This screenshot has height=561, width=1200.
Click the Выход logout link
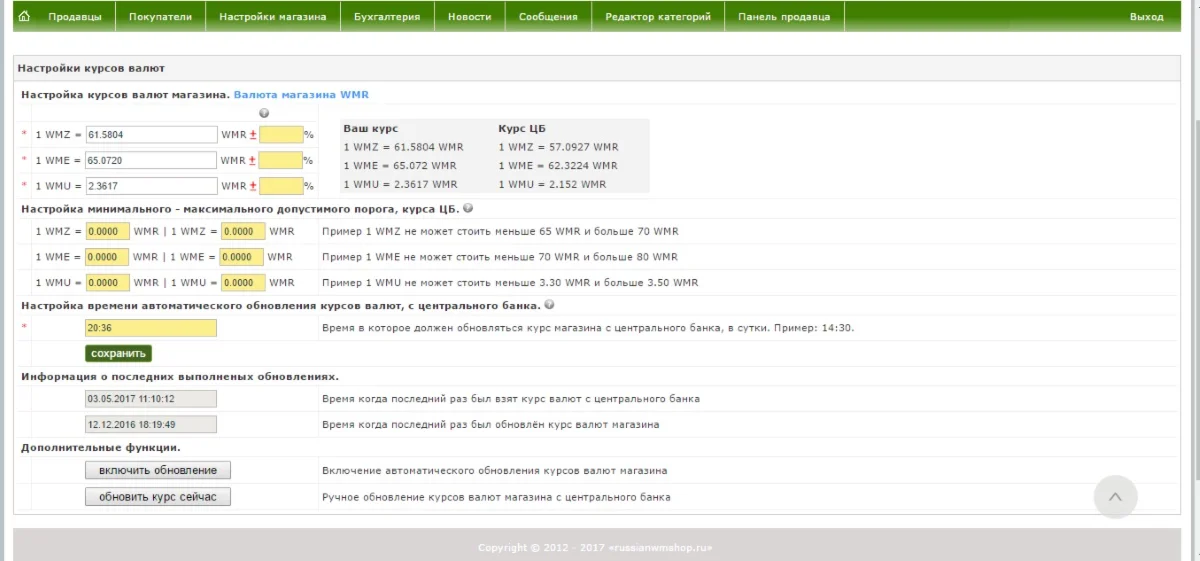[1146, 17]
